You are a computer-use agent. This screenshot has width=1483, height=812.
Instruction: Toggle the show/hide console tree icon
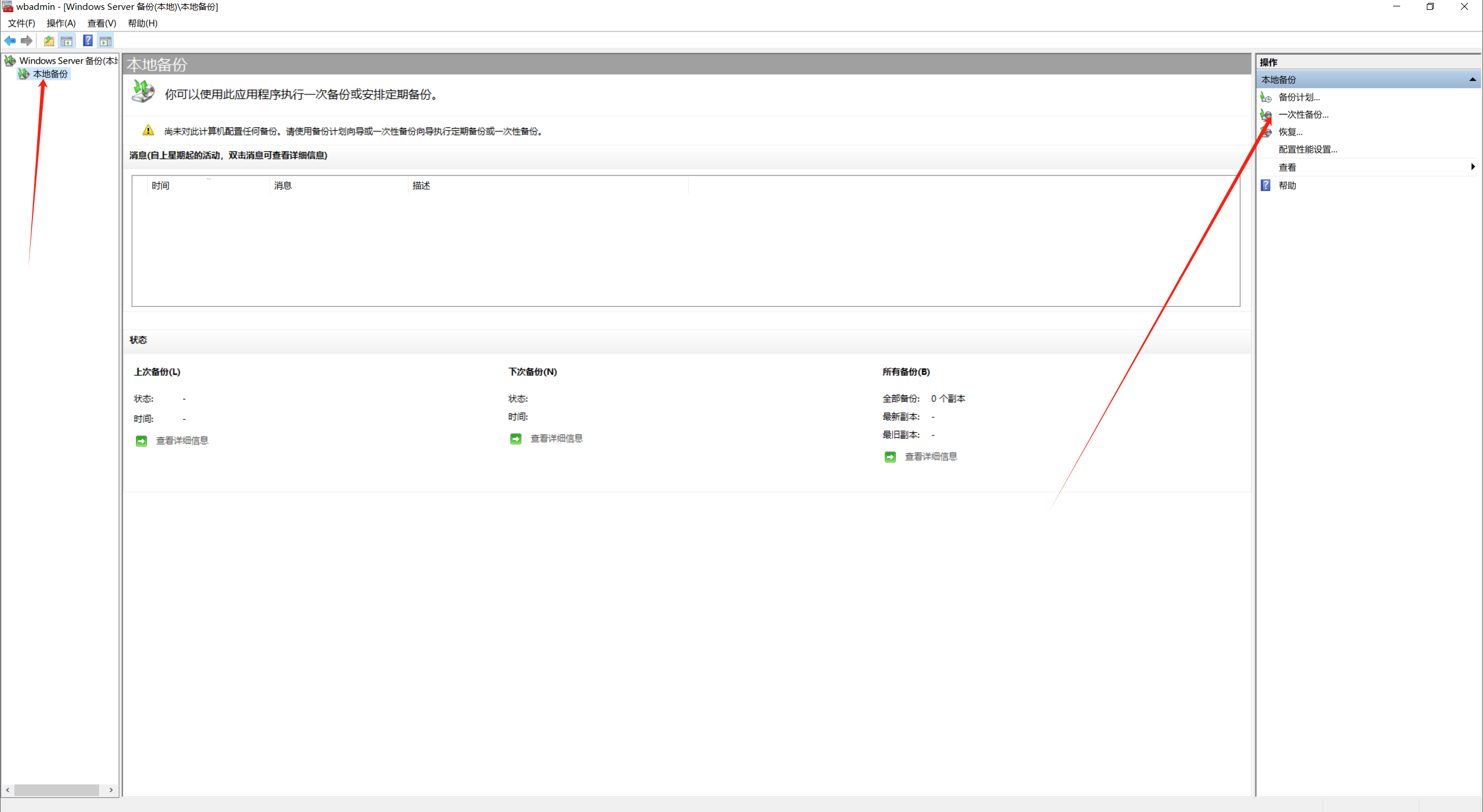[67, 41]
